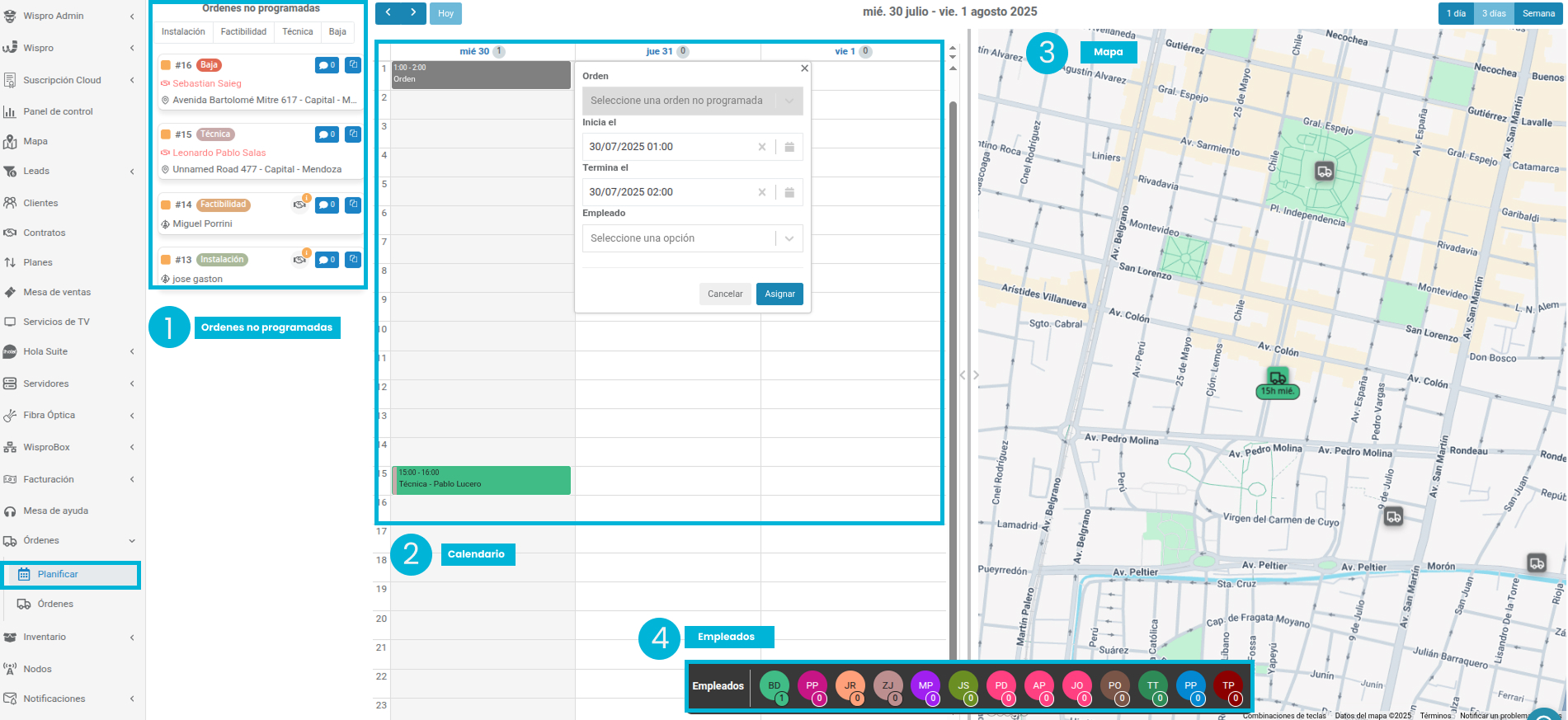Click truck marker near Morón street
Image resolution: width=1568 pixels, height=720 pixels.
(x=1537, y=563)
